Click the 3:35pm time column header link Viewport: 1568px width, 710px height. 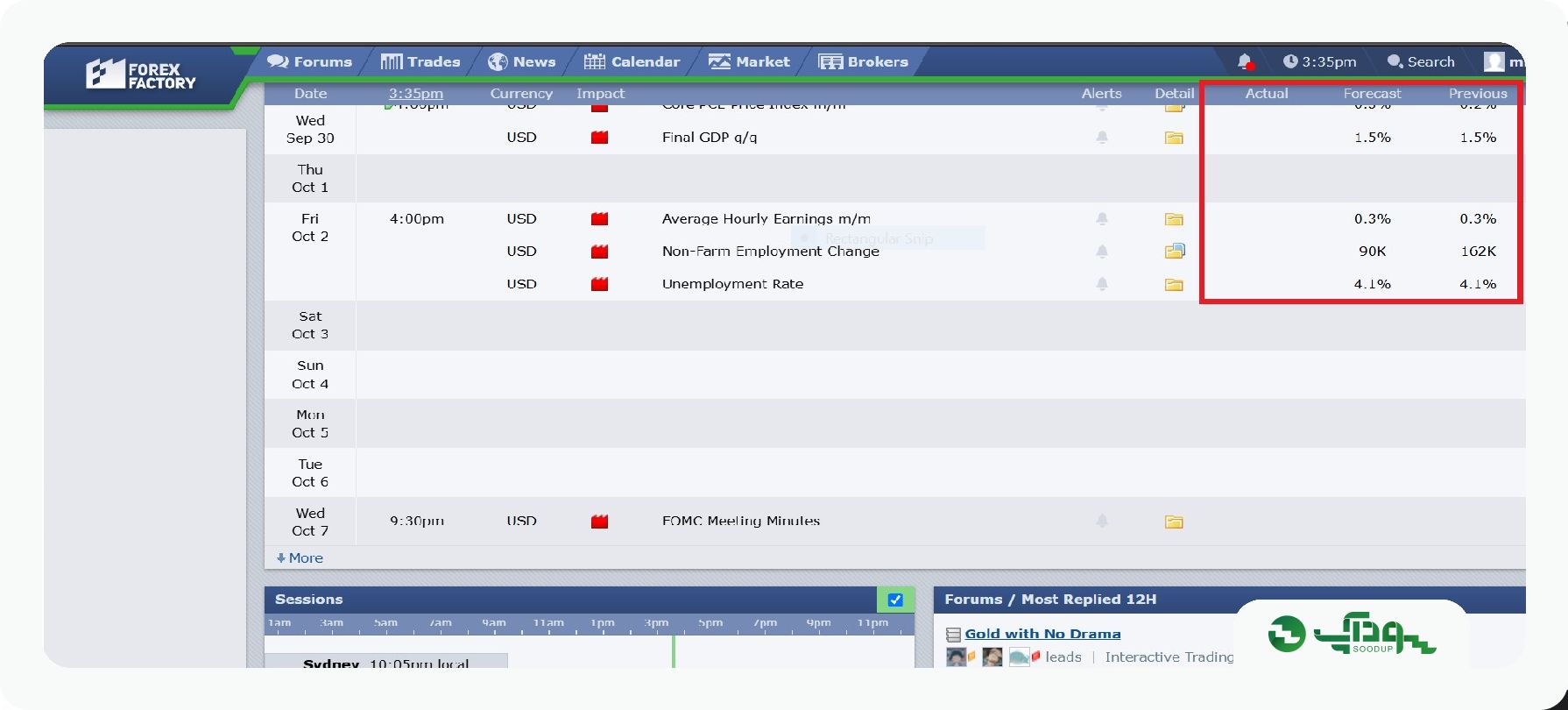click(x=416, y=93)
